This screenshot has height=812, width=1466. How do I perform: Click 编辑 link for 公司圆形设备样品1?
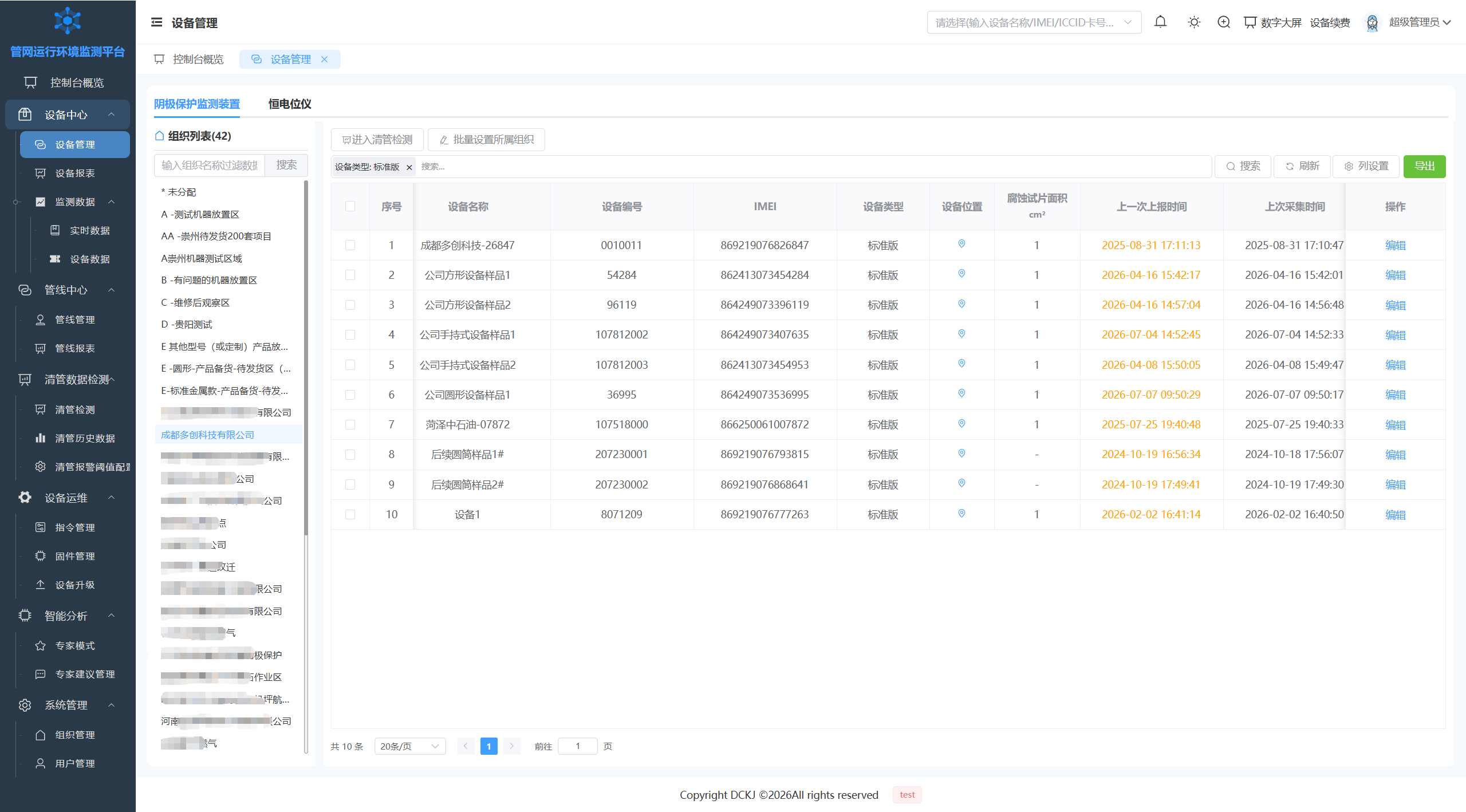[1395, 395]
